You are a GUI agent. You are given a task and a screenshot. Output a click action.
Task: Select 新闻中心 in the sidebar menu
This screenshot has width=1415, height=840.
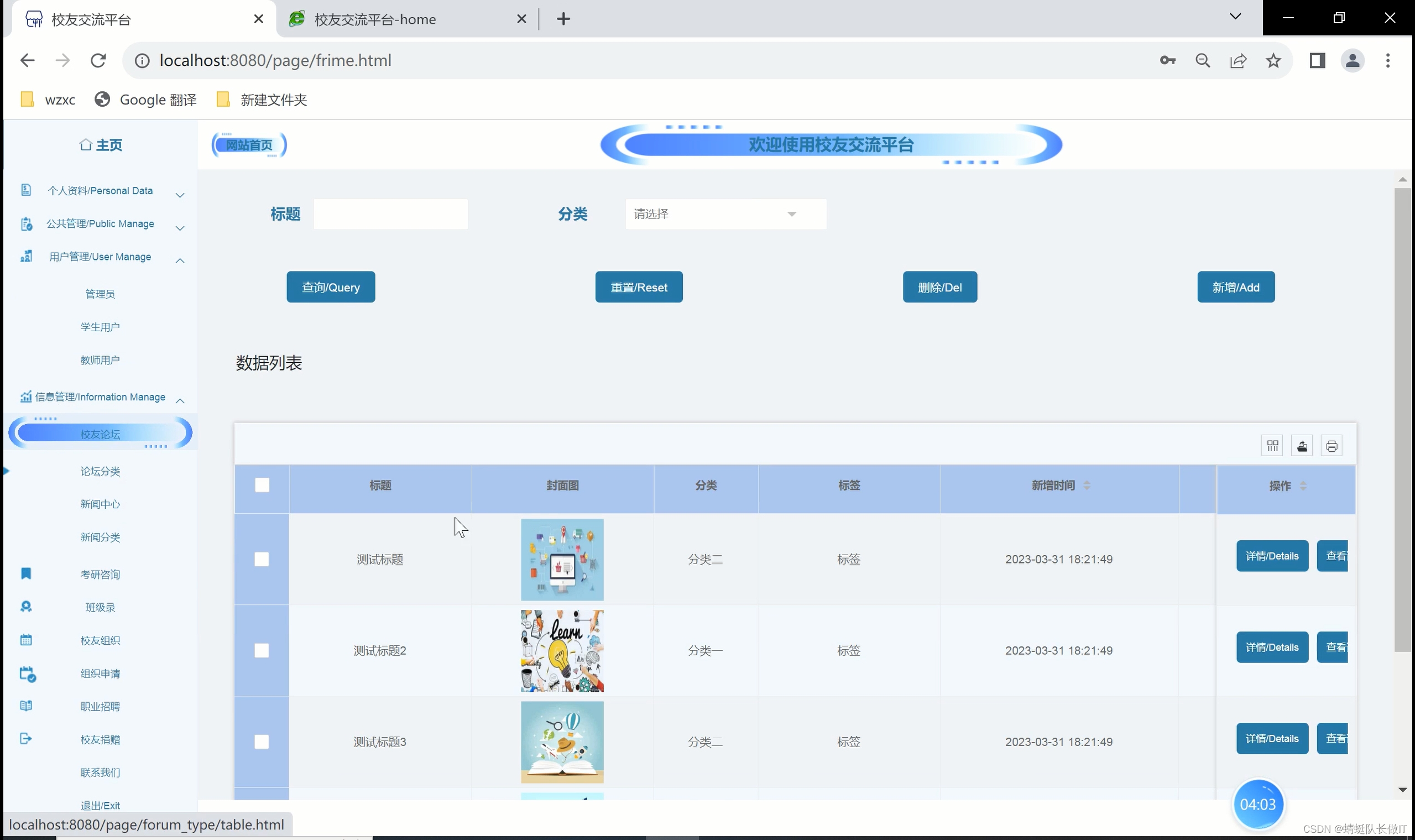pyautogui.click(x=100, y=504)
